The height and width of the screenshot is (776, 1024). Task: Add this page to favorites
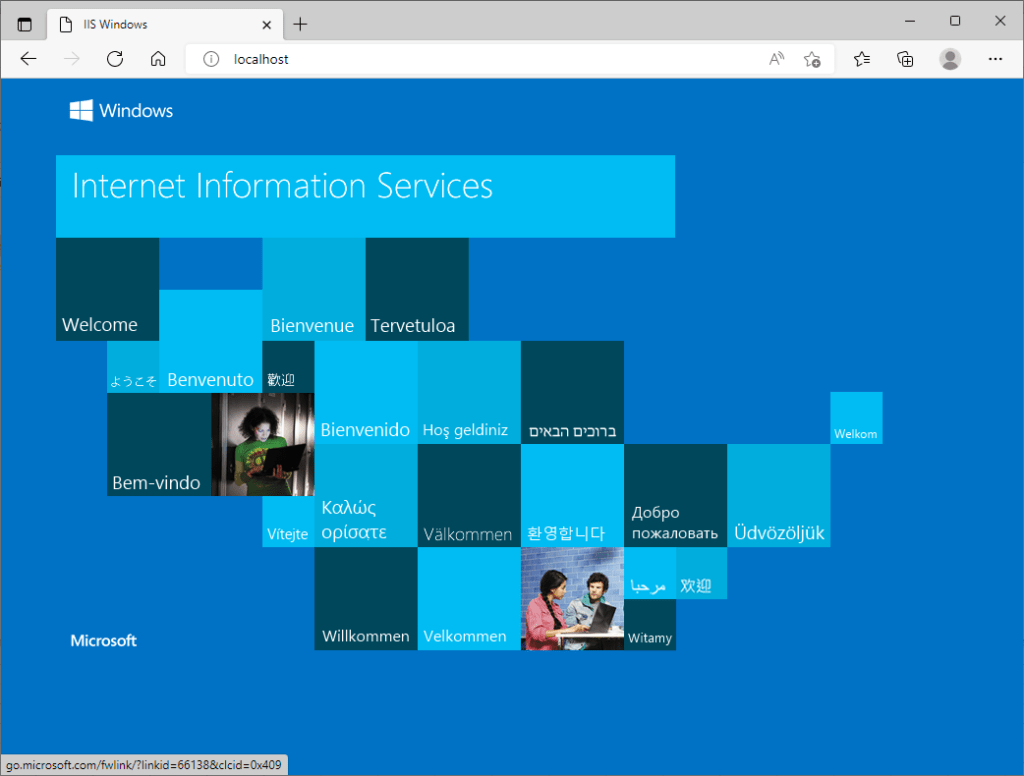(x=813, y=59)
